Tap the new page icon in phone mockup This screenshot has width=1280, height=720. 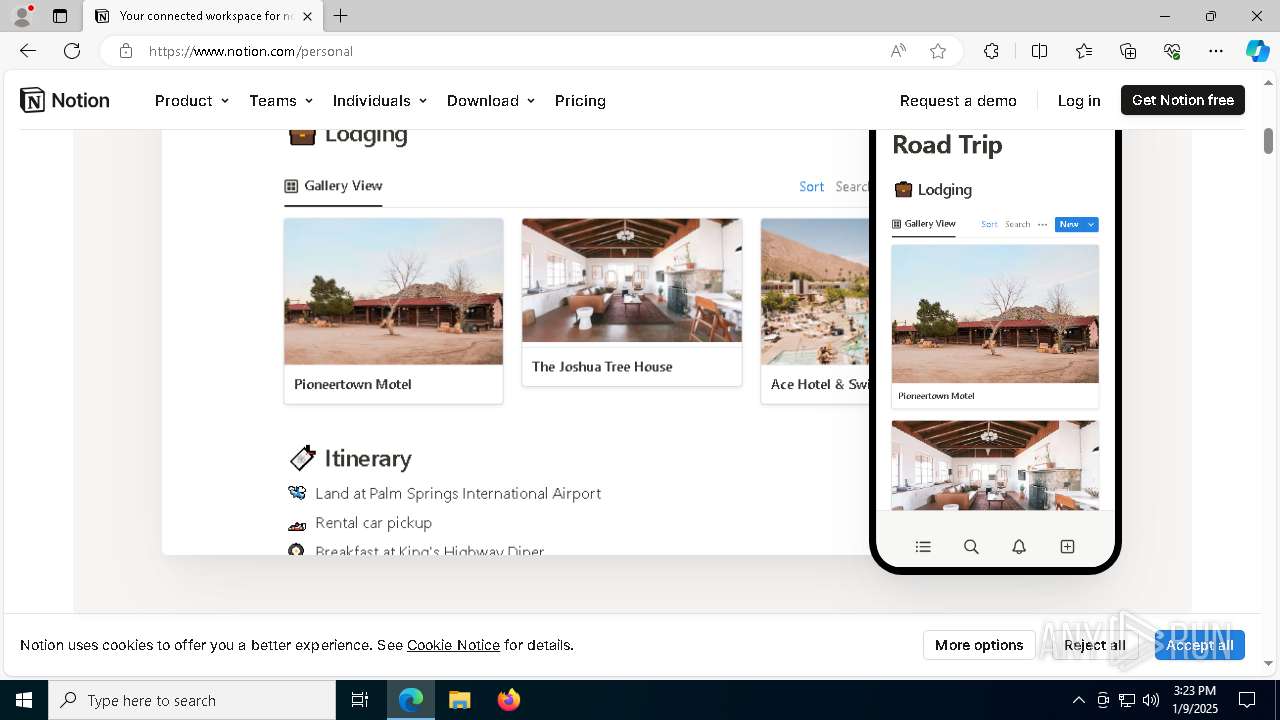point(1067,546)
